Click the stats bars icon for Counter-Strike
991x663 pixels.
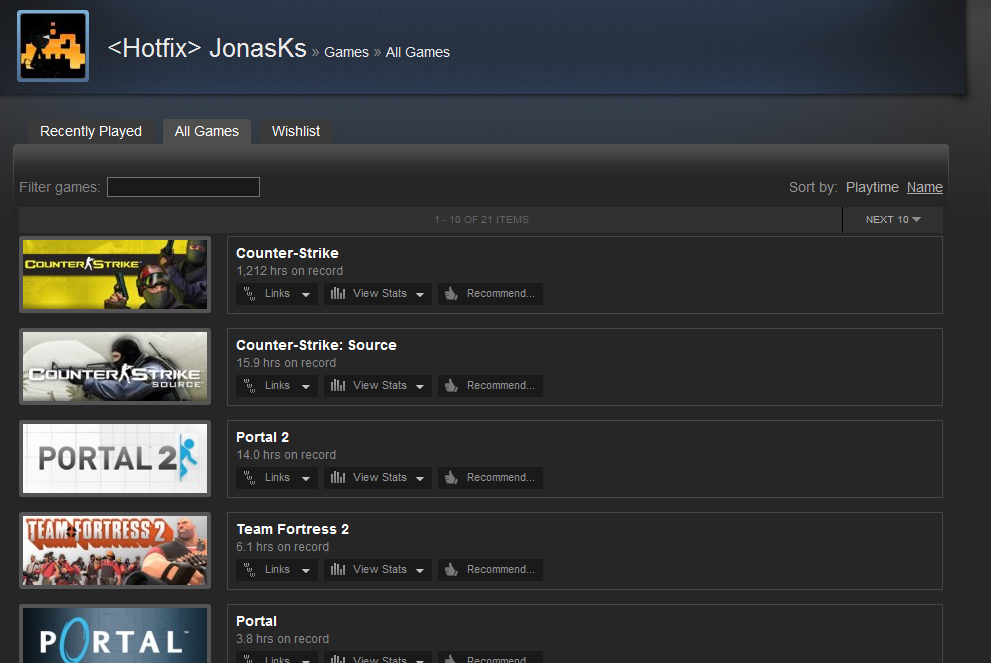point(338,293)
